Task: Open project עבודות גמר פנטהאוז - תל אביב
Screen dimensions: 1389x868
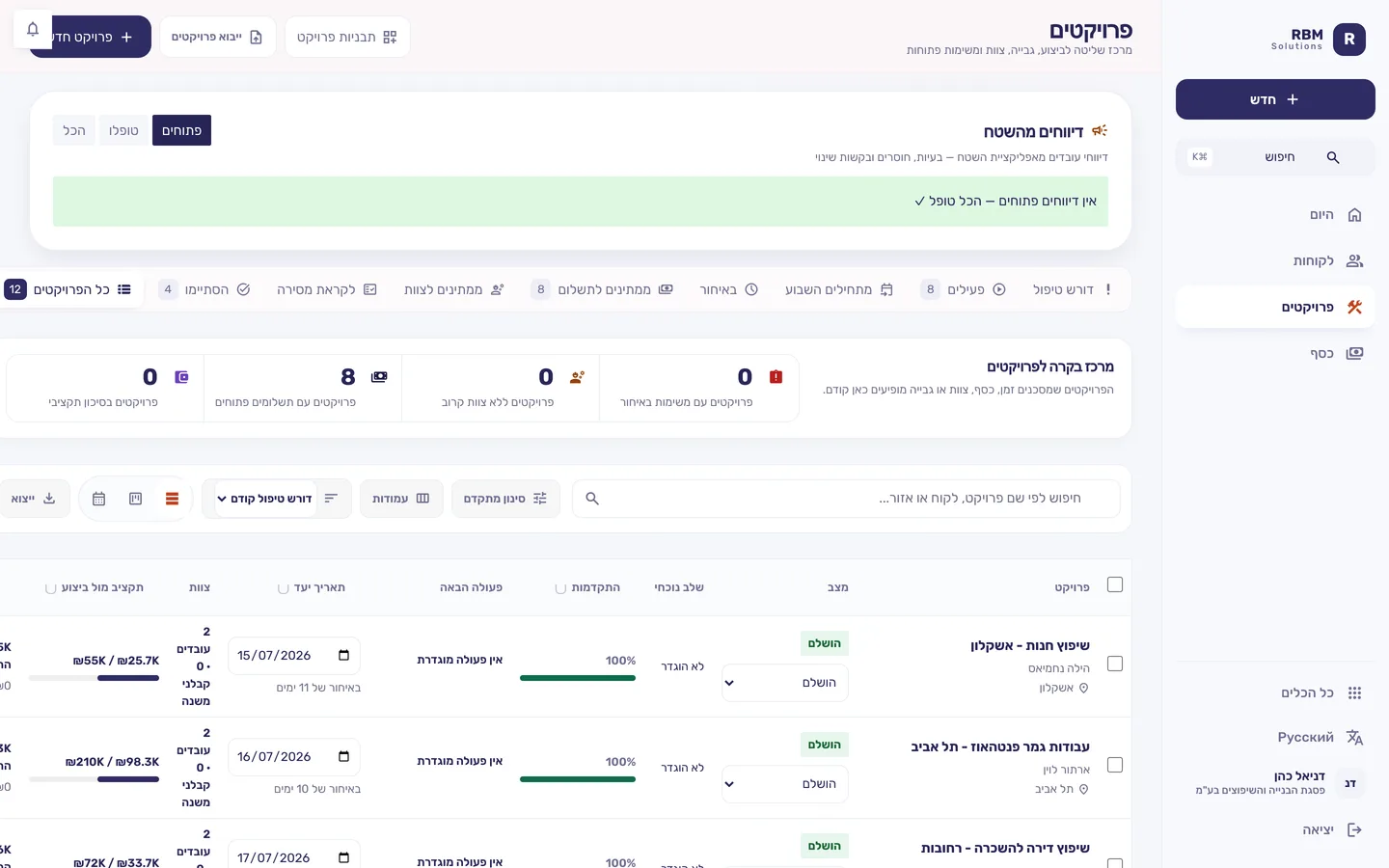Action: pos(1000,746)
